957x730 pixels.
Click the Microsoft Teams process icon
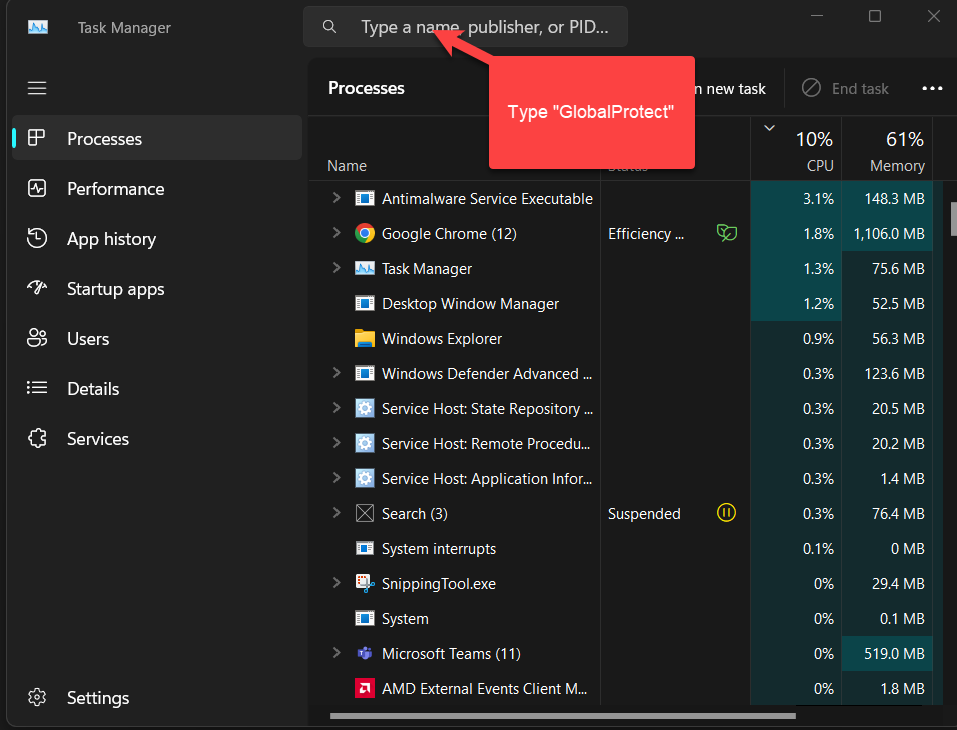[x=365, y=654]
